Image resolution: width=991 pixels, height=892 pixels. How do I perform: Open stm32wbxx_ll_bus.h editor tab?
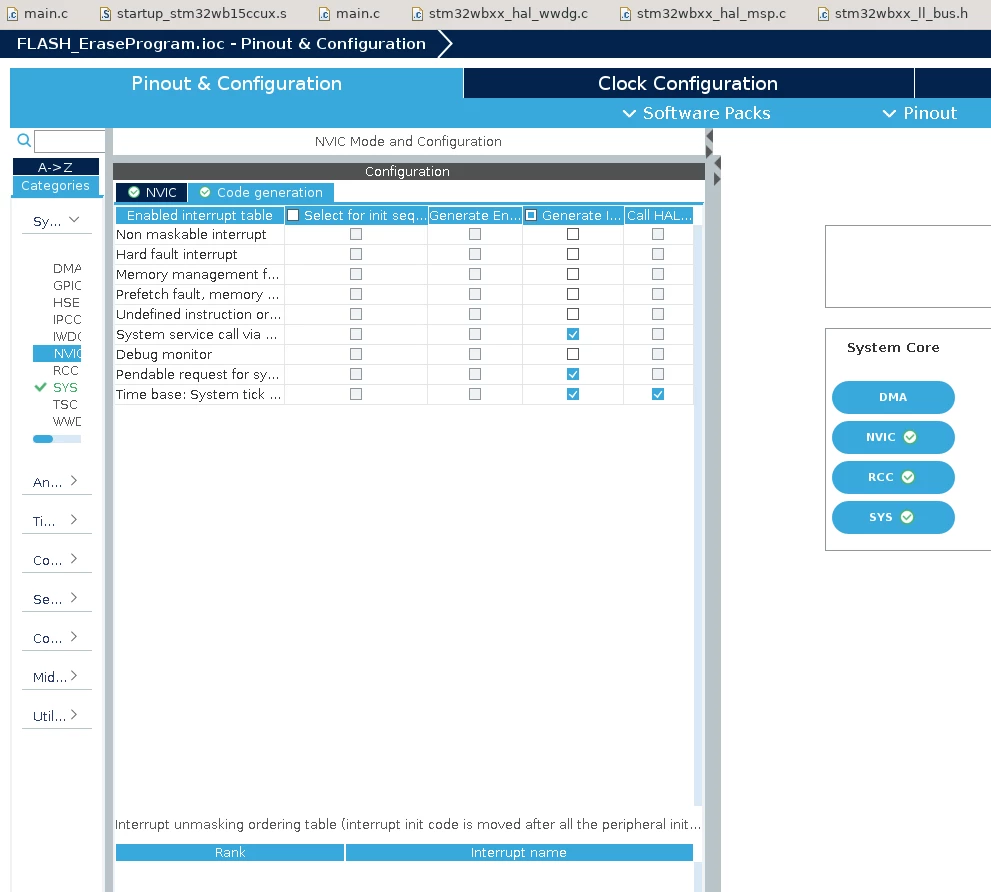point(893,13)
